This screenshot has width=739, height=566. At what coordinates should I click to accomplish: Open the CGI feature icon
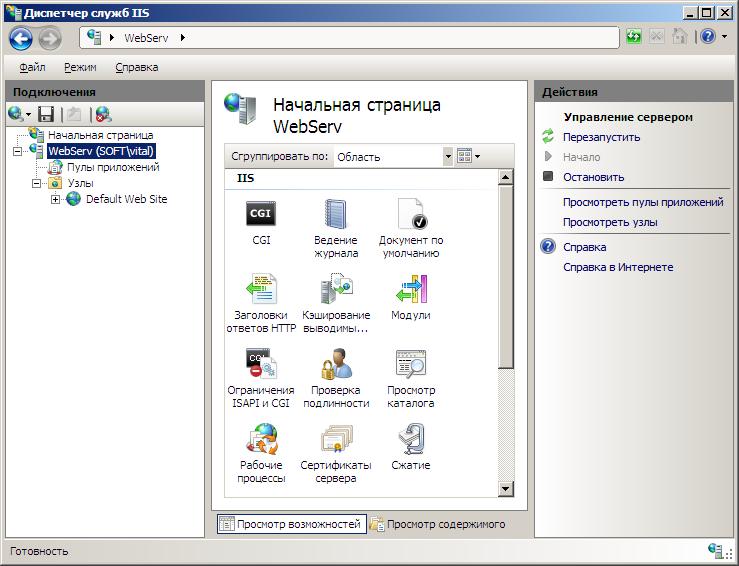tap(261, 222)
